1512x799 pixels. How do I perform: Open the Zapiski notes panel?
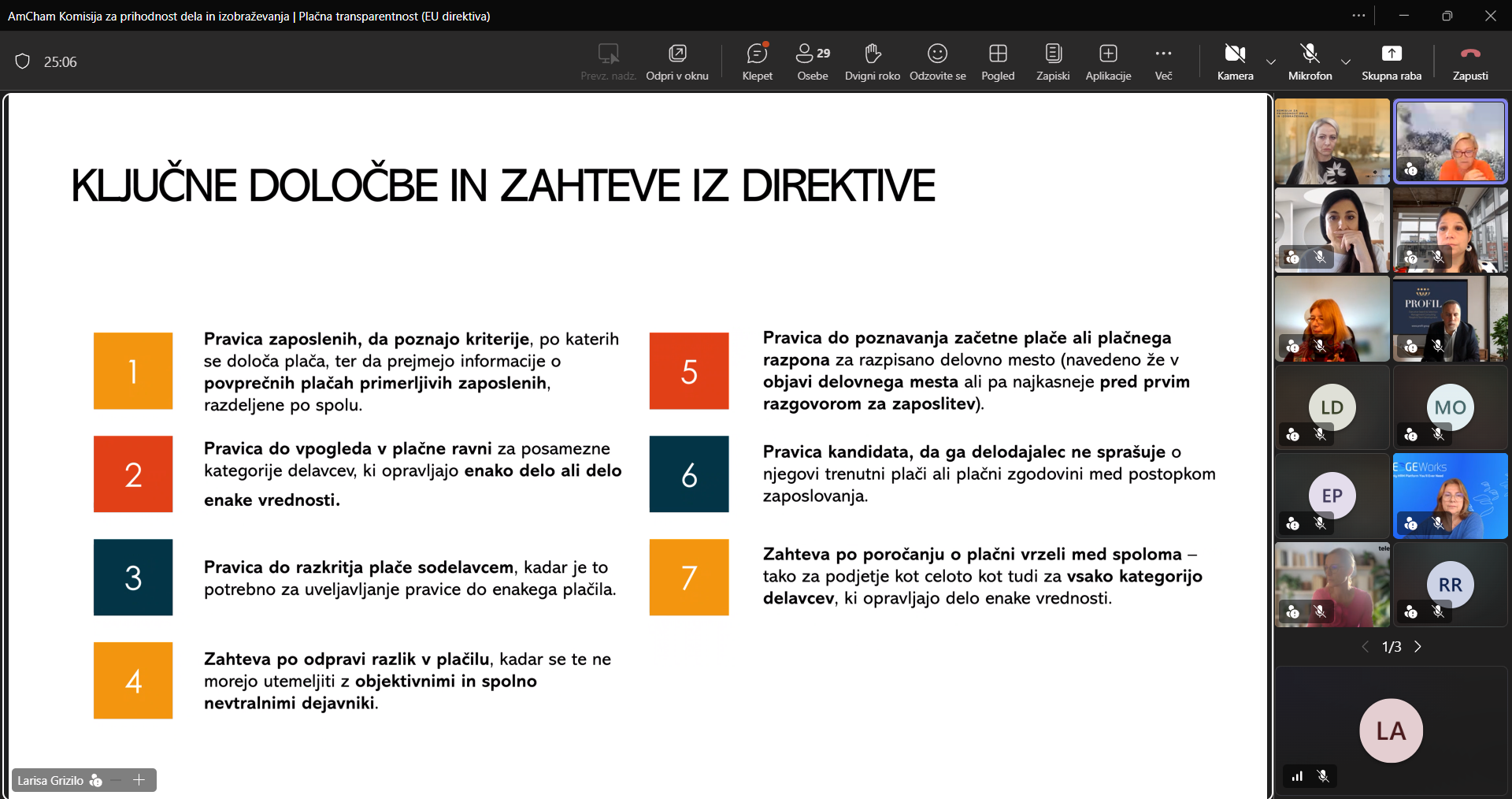(x=1052, y=61)
